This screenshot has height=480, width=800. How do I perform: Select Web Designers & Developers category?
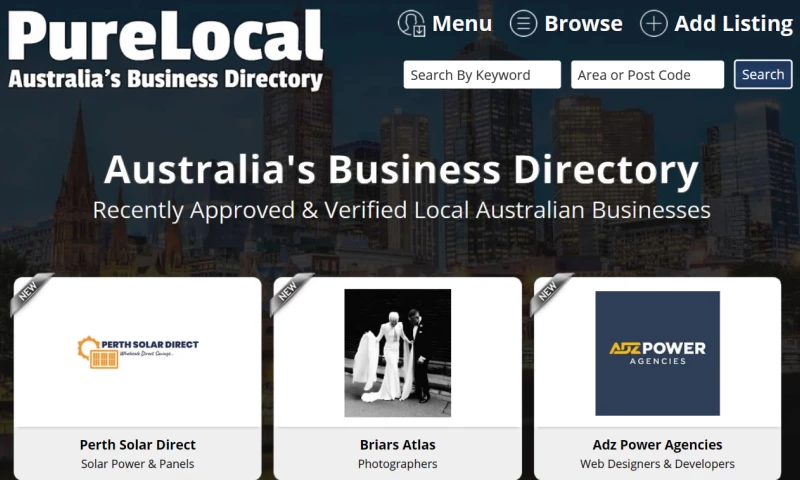[x=657, y=464]
